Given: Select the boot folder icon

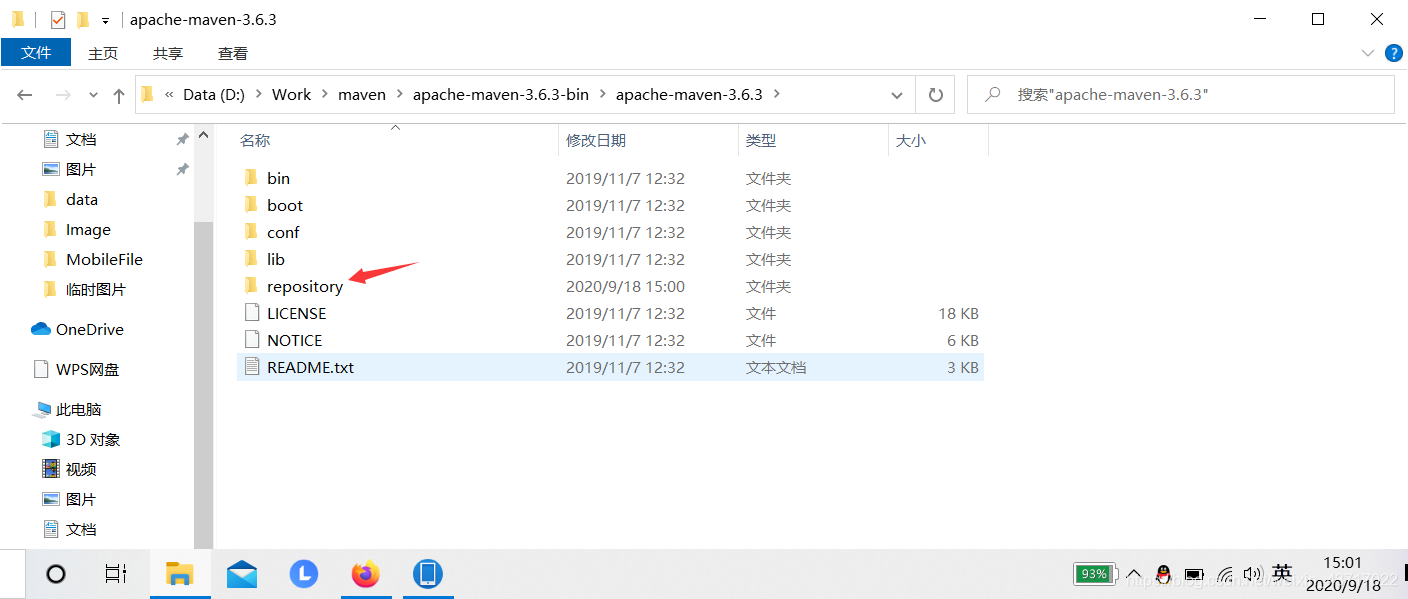Looking at the screenshot, I should point(251,205).
